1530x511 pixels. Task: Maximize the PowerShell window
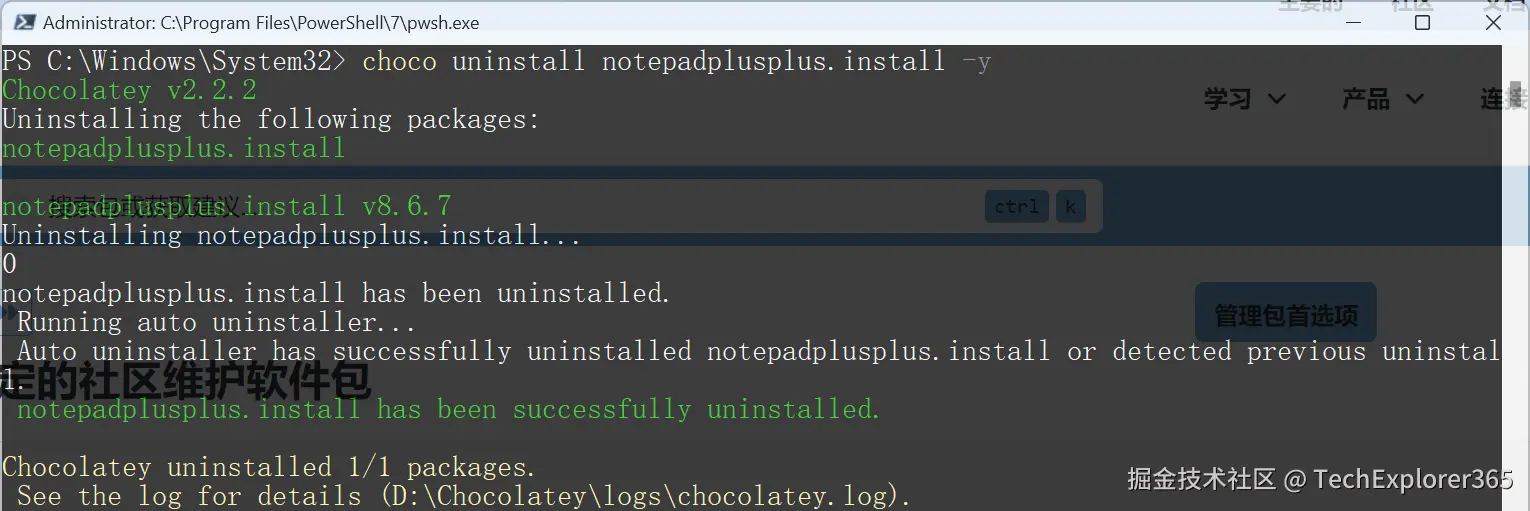coord(1422,22)
